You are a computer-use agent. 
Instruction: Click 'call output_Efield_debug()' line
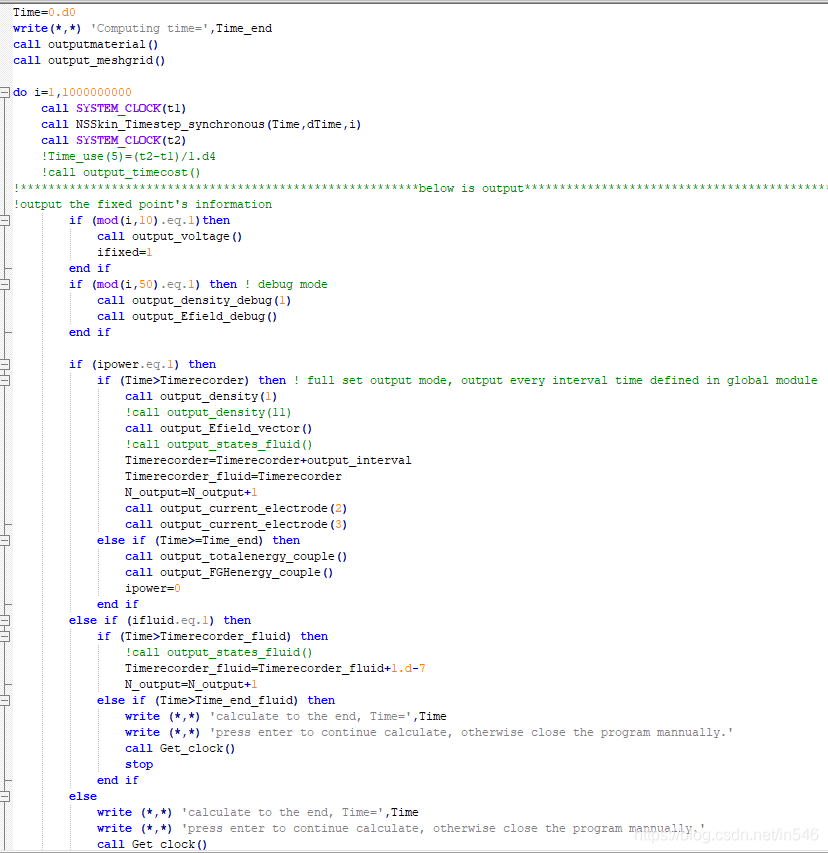[187, 317]
